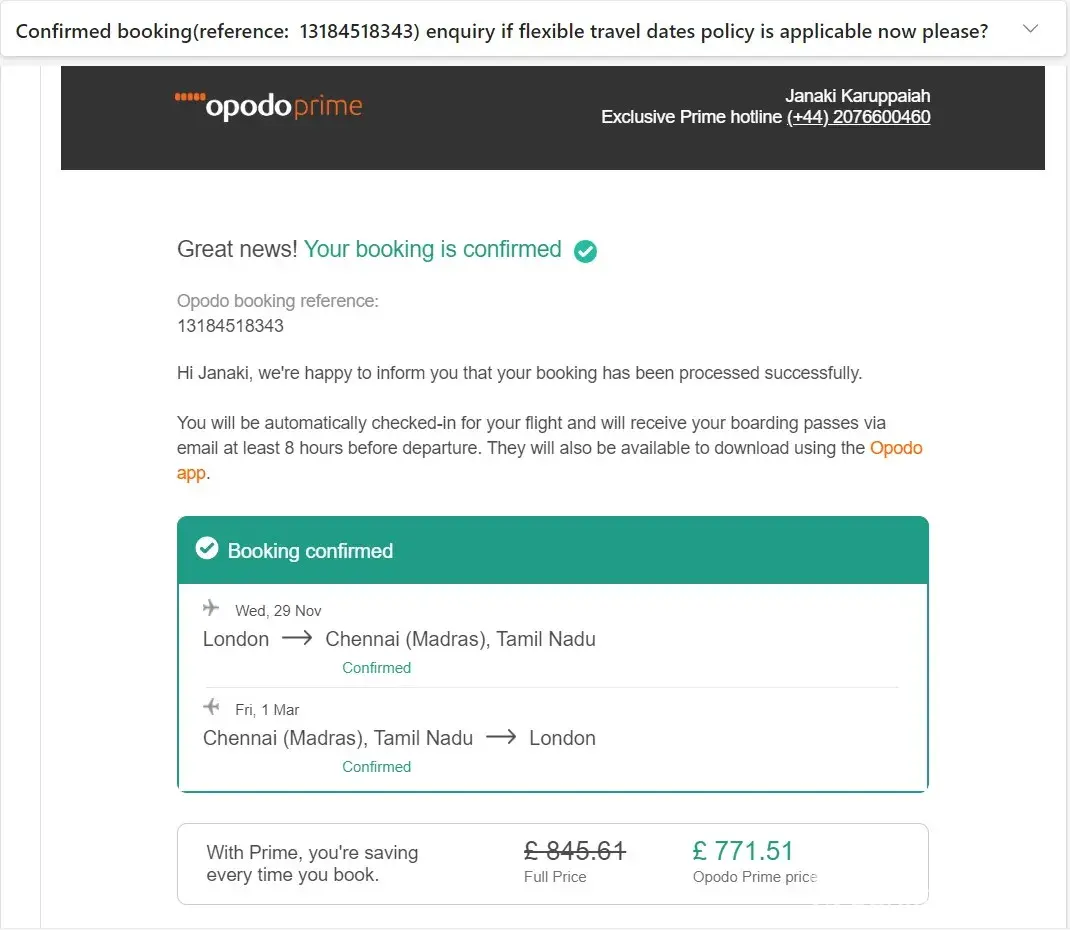Click arrow between Chennai and London return
1070x930 pixels.
click(501, 738)
